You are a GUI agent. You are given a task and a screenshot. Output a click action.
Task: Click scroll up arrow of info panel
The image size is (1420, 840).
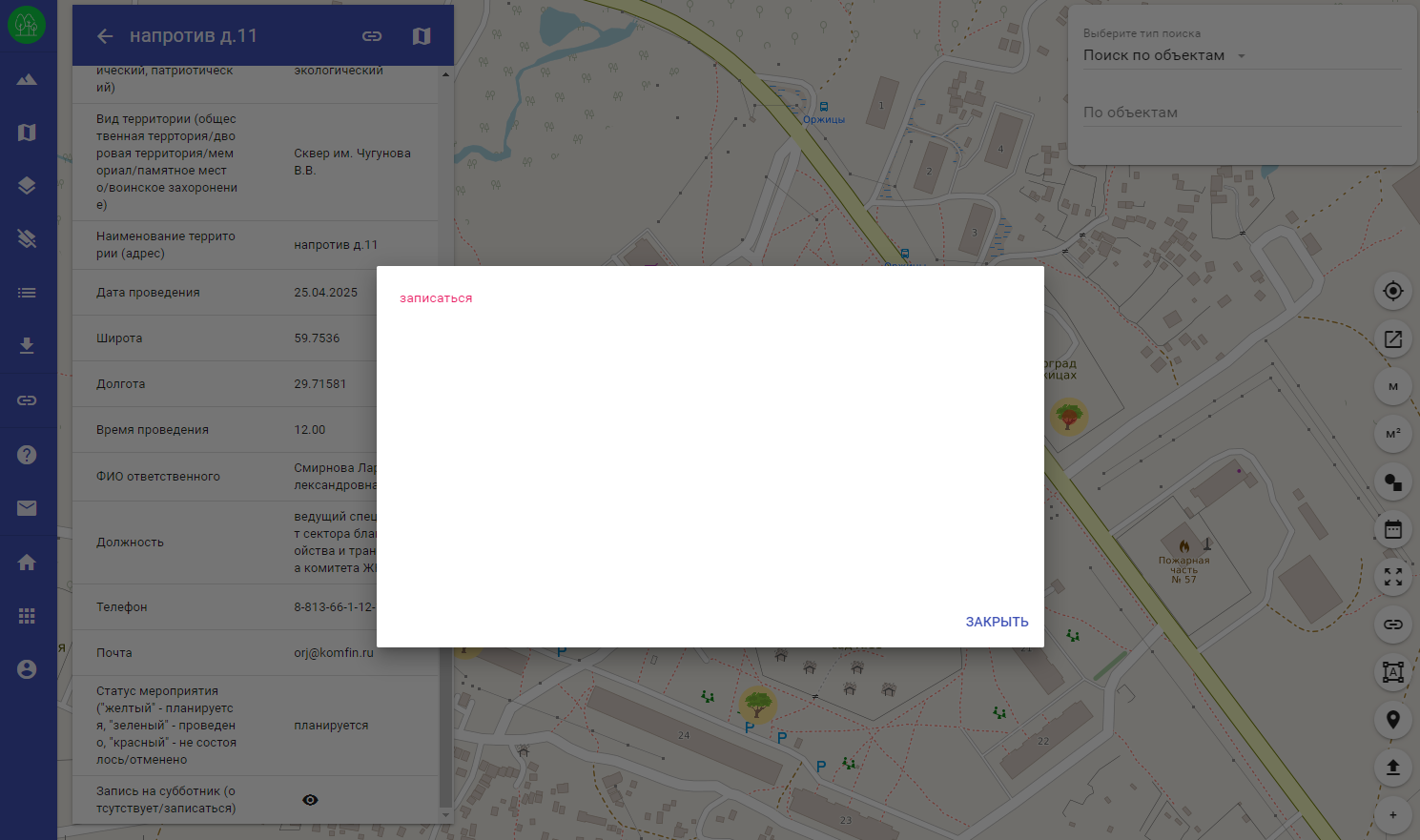(x=445, y=73)
